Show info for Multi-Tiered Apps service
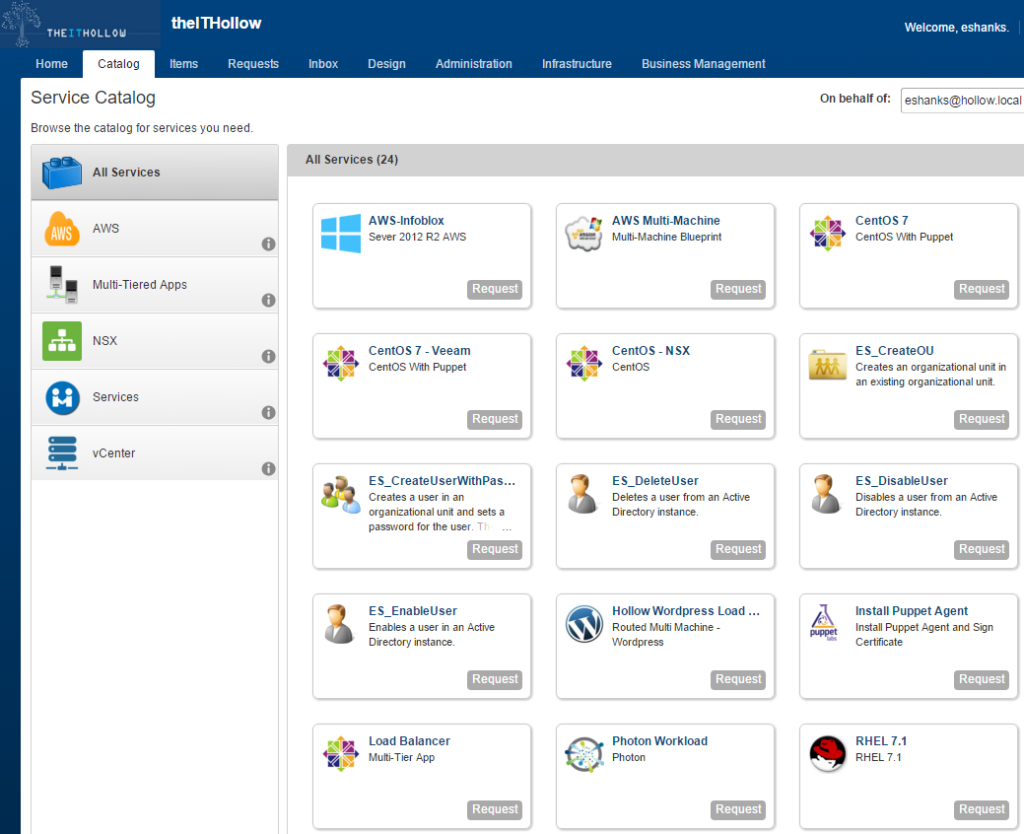The width and height of the screenshot is (1024, 834). (x=268, y=300)
